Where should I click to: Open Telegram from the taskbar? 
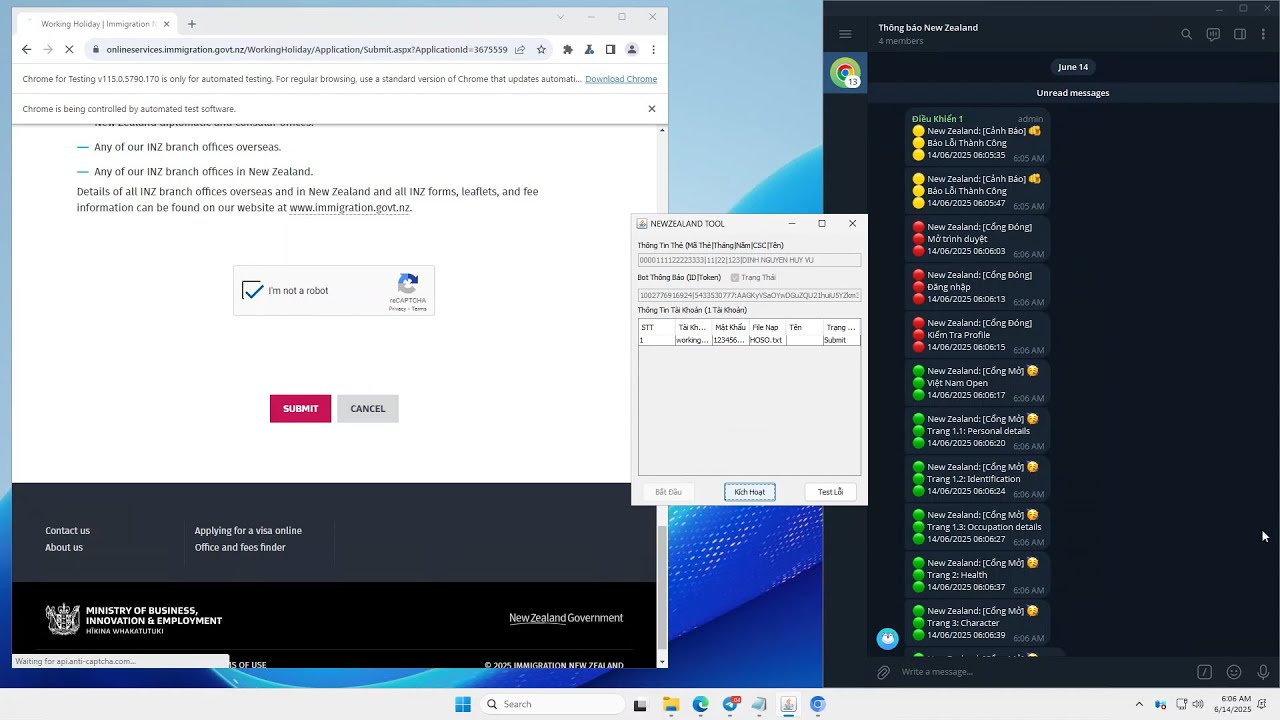[731, 704]
